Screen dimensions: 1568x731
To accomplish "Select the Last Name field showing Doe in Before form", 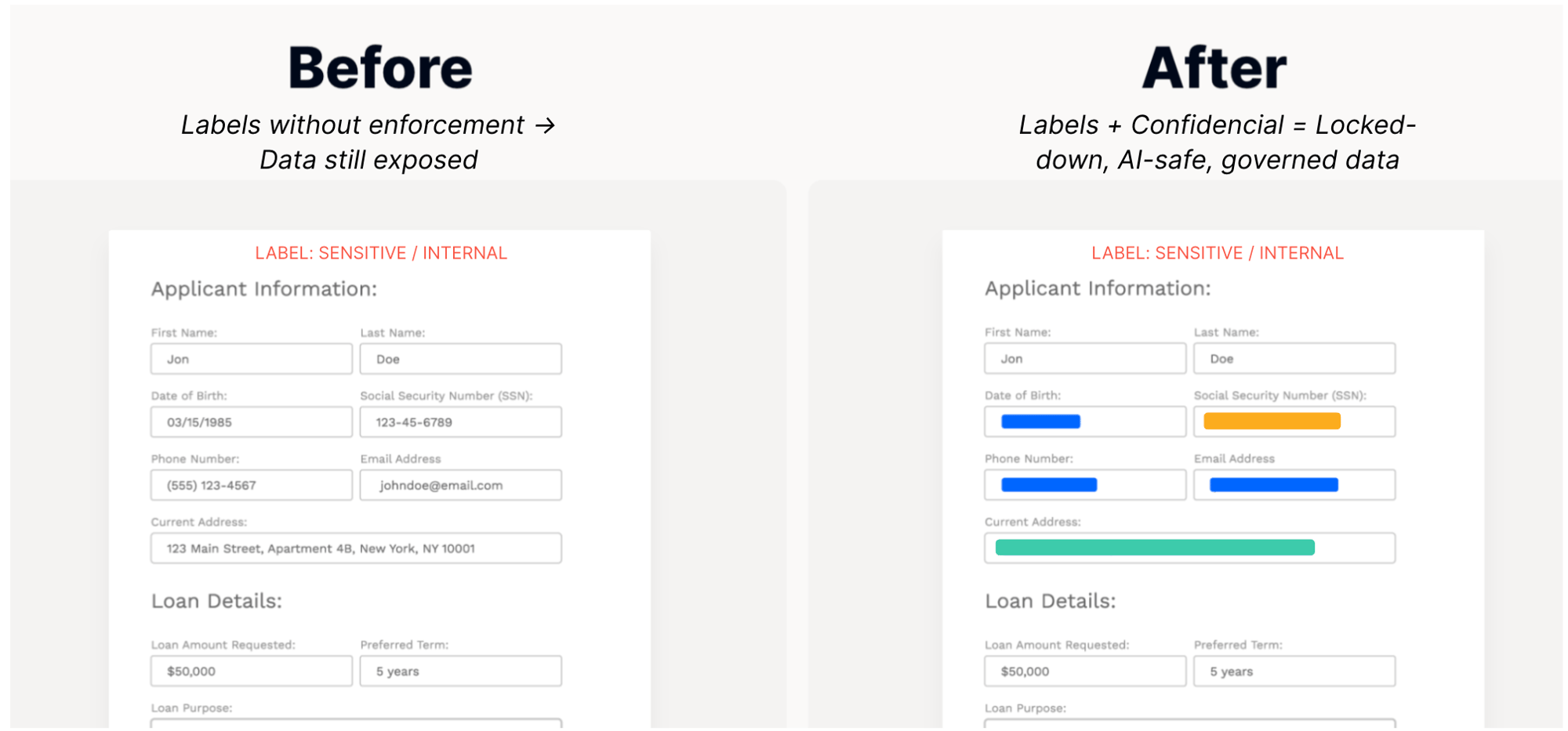I will coord(460,359).
